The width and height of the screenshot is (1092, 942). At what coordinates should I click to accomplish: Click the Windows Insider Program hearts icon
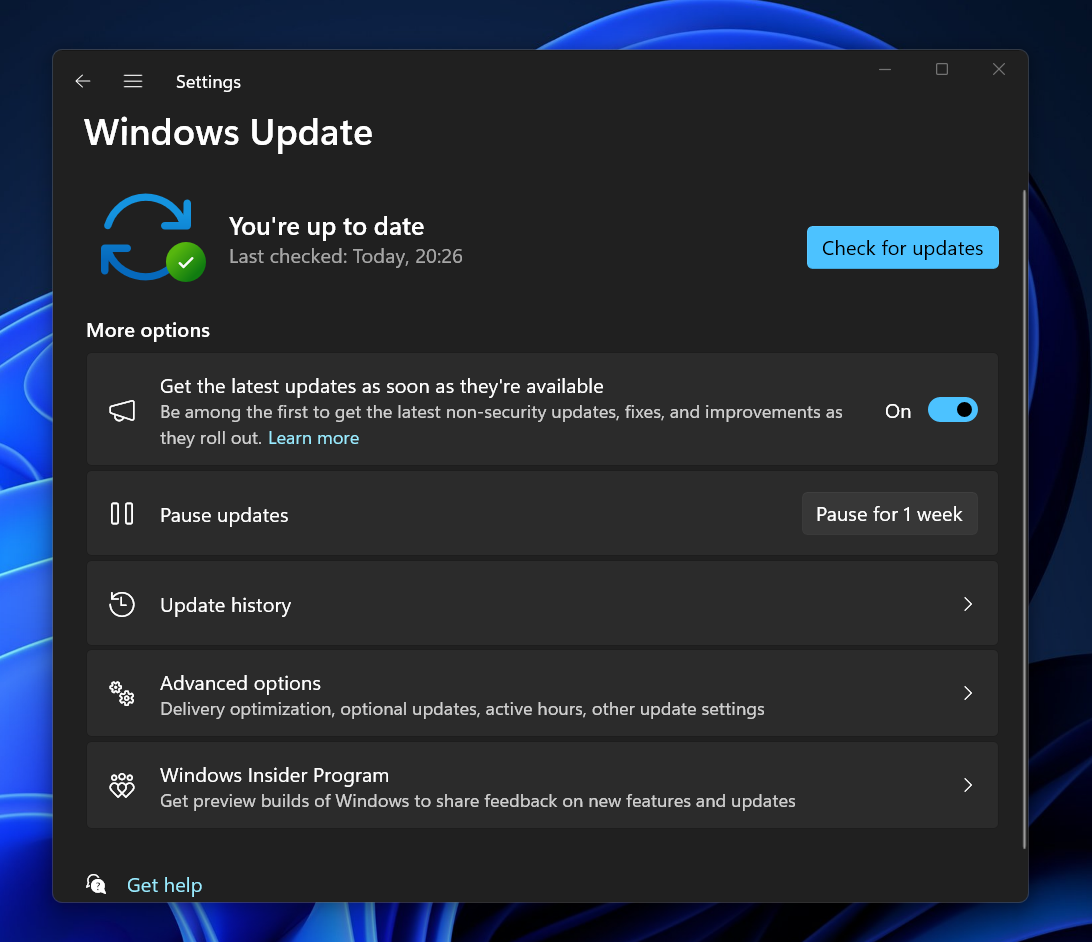click(x=122, y=785)
